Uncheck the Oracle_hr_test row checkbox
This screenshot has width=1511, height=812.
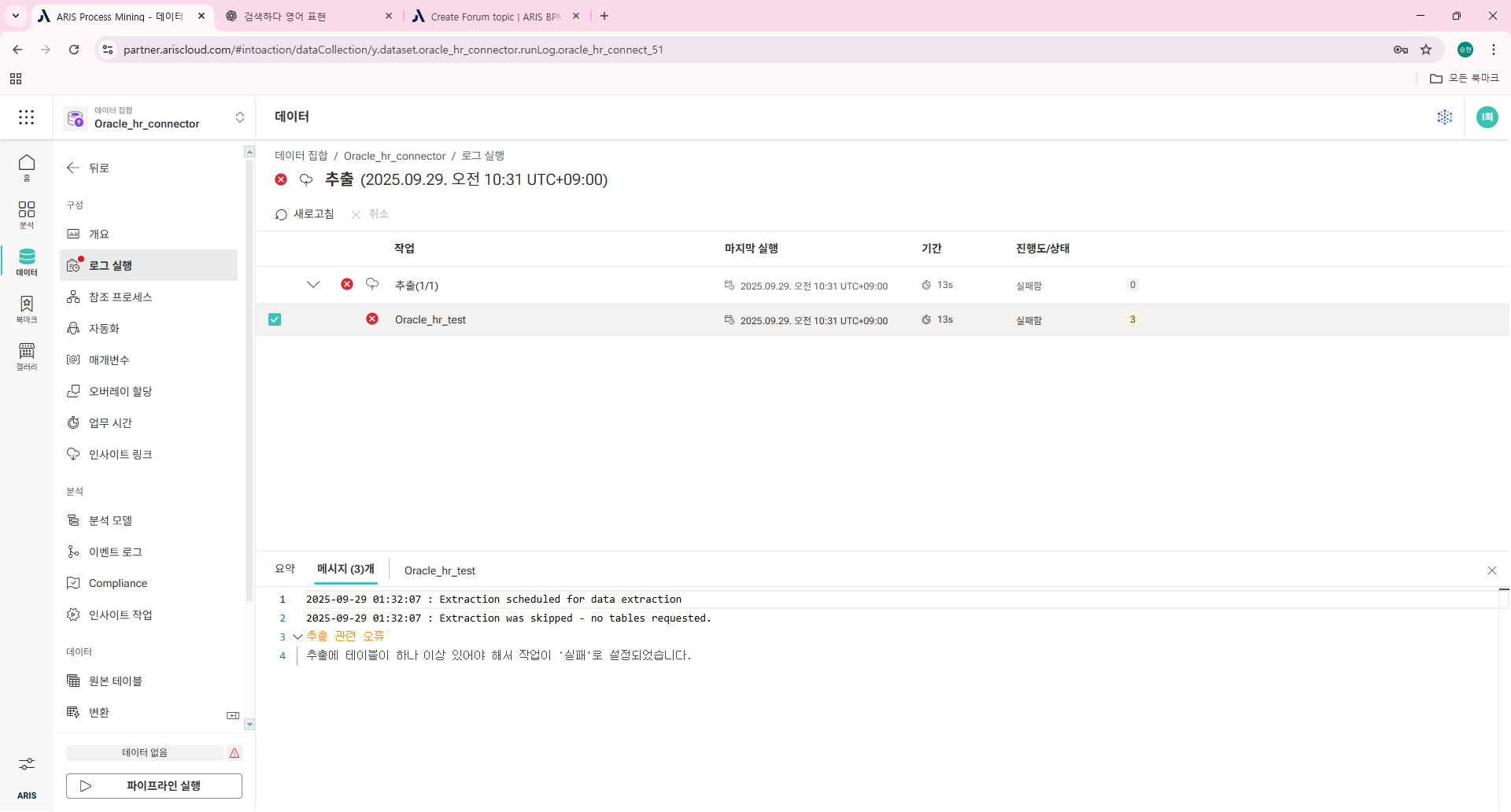click(x=275, y=319)
